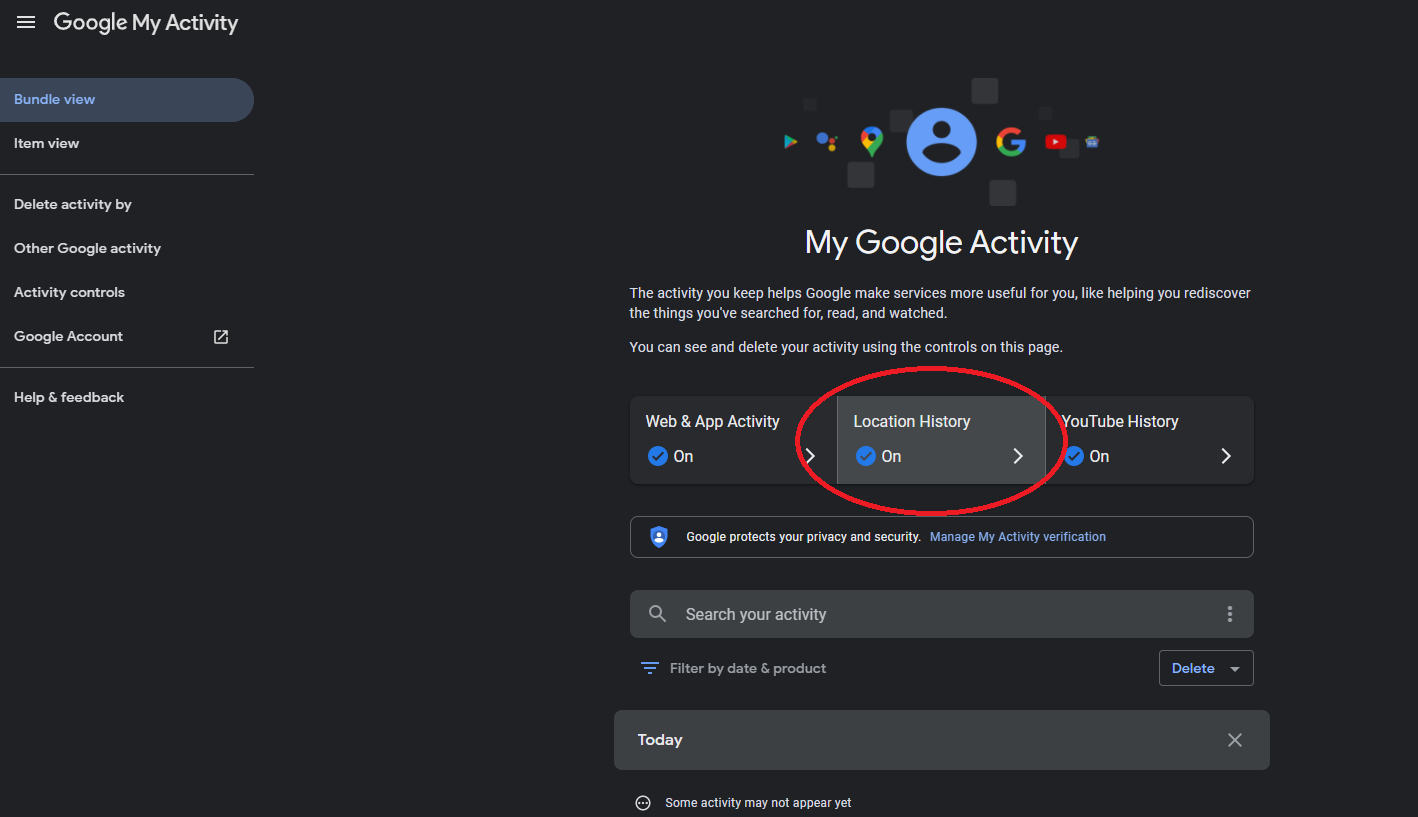Click 'Some activity may not appear yet' text
1418x817 pixels.
759,803
